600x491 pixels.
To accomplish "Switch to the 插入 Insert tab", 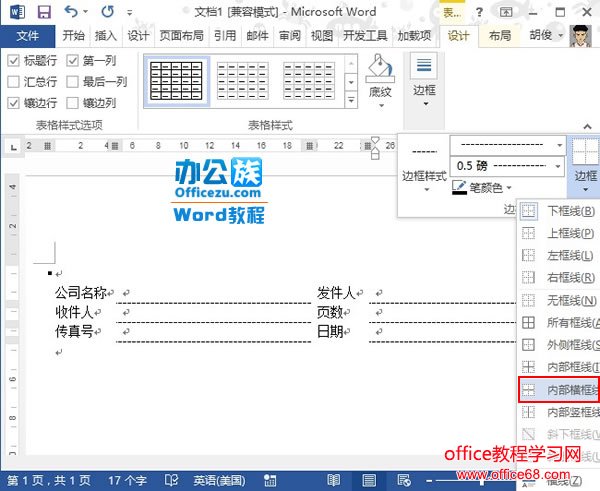I will pos(105,36).
